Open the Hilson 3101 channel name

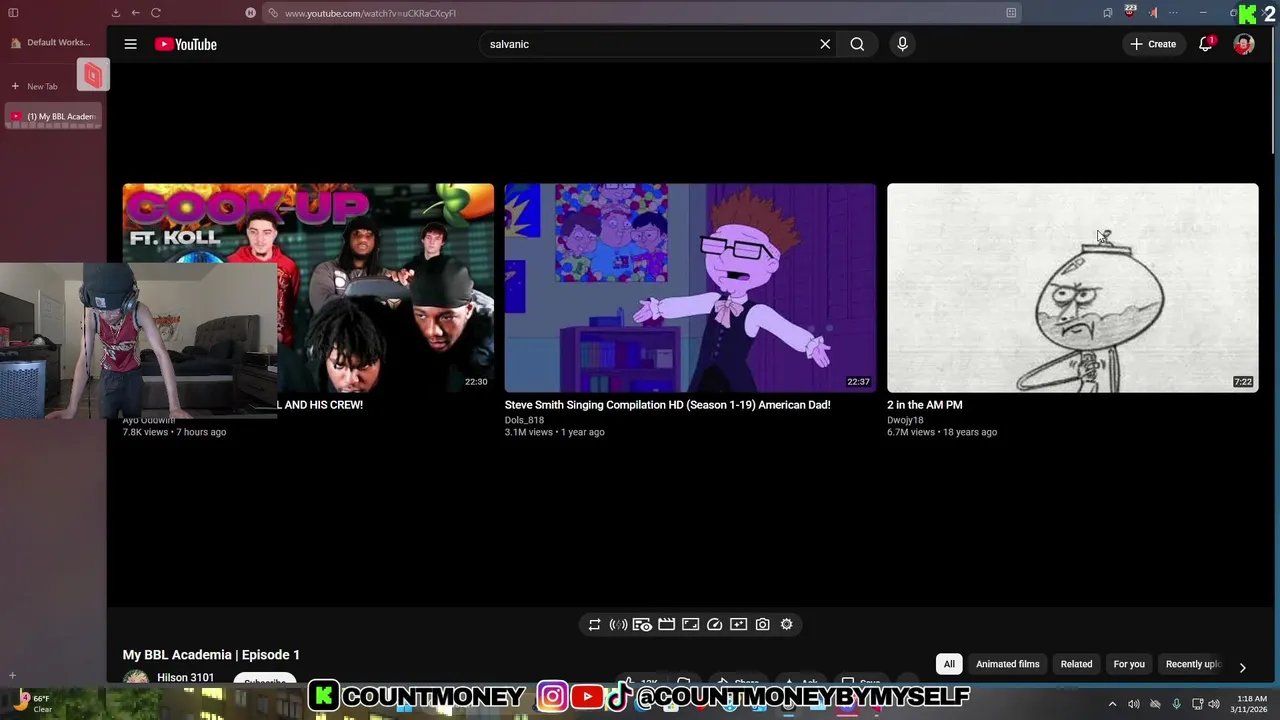coord(185,678)
